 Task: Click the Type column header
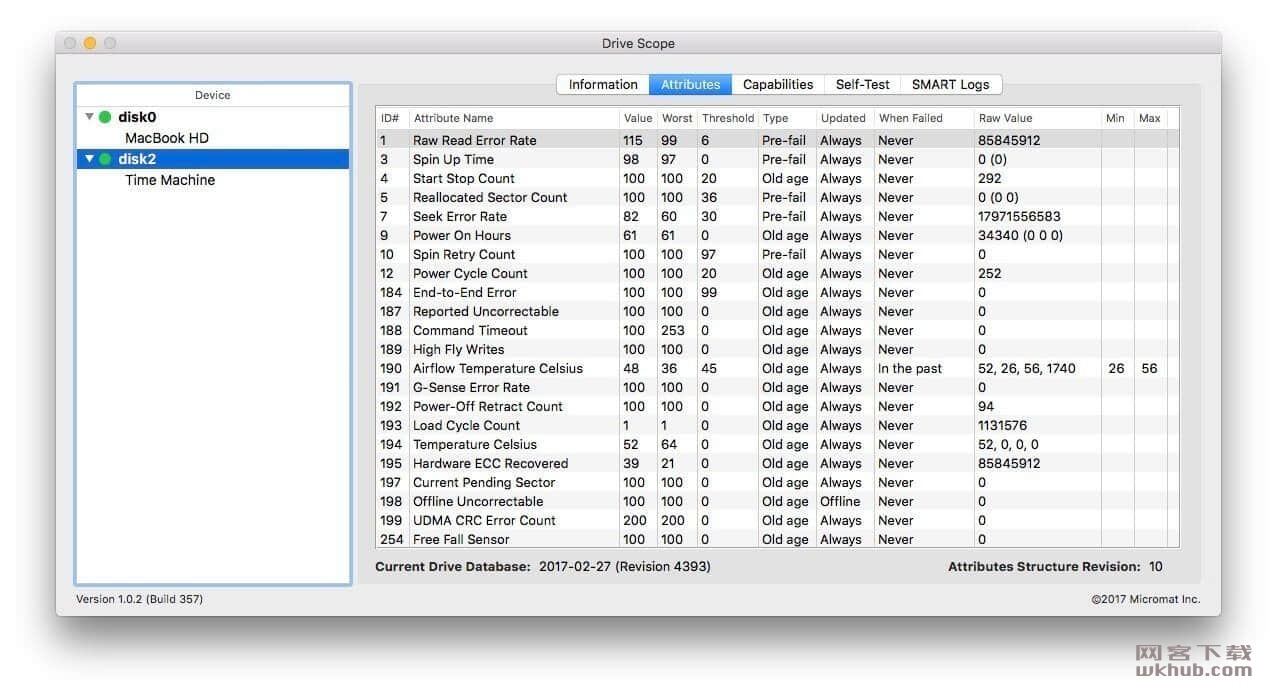pos(787,118)
